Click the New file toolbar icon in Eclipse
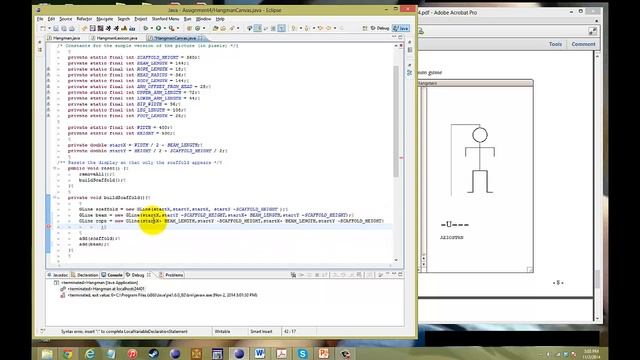Screen dimensions: 640x360 (x=43, y=28)
